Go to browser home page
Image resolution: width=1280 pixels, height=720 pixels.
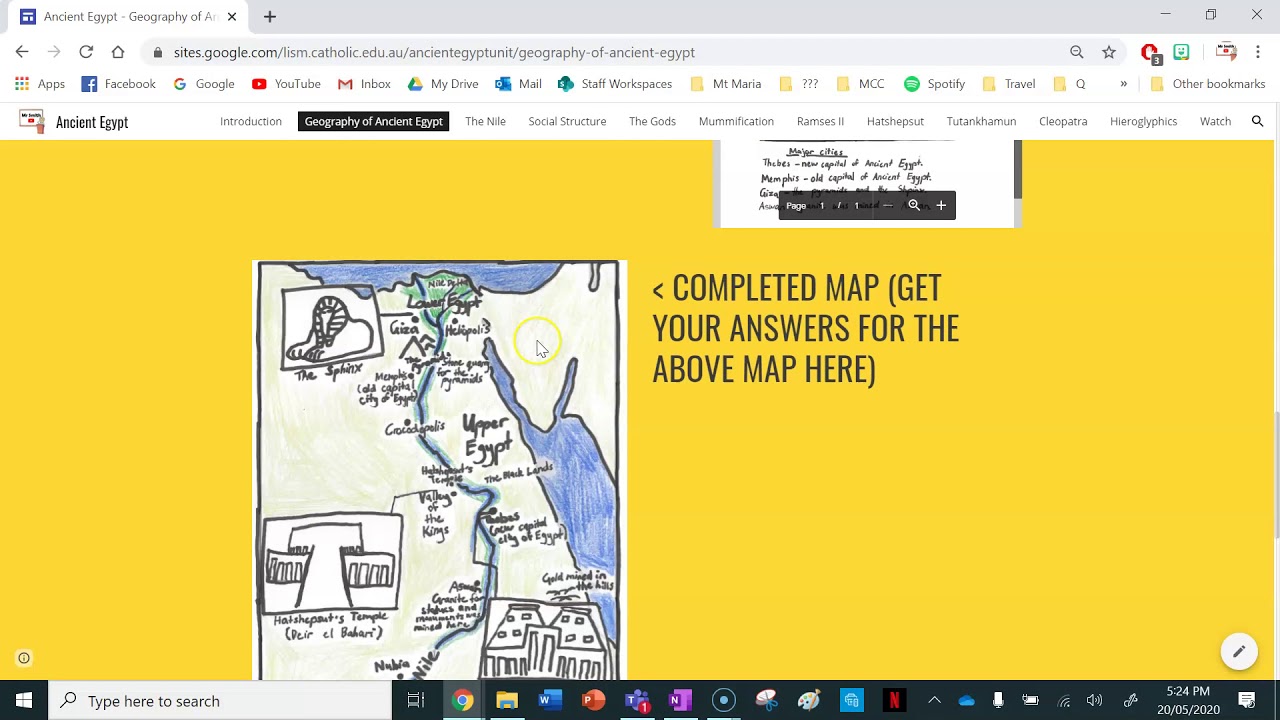[118, 52]
